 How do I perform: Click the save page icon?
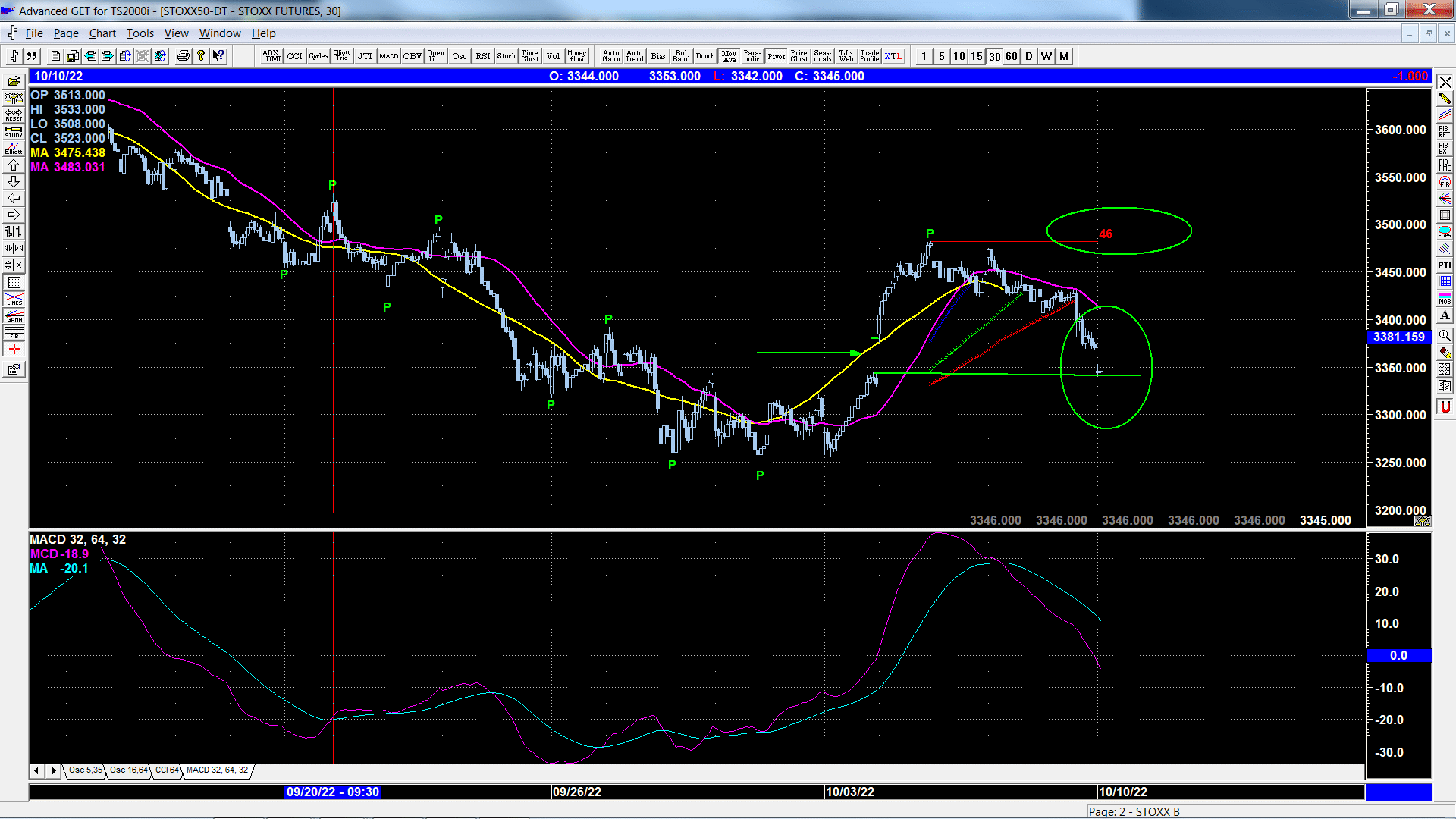[x=72, y=56]
